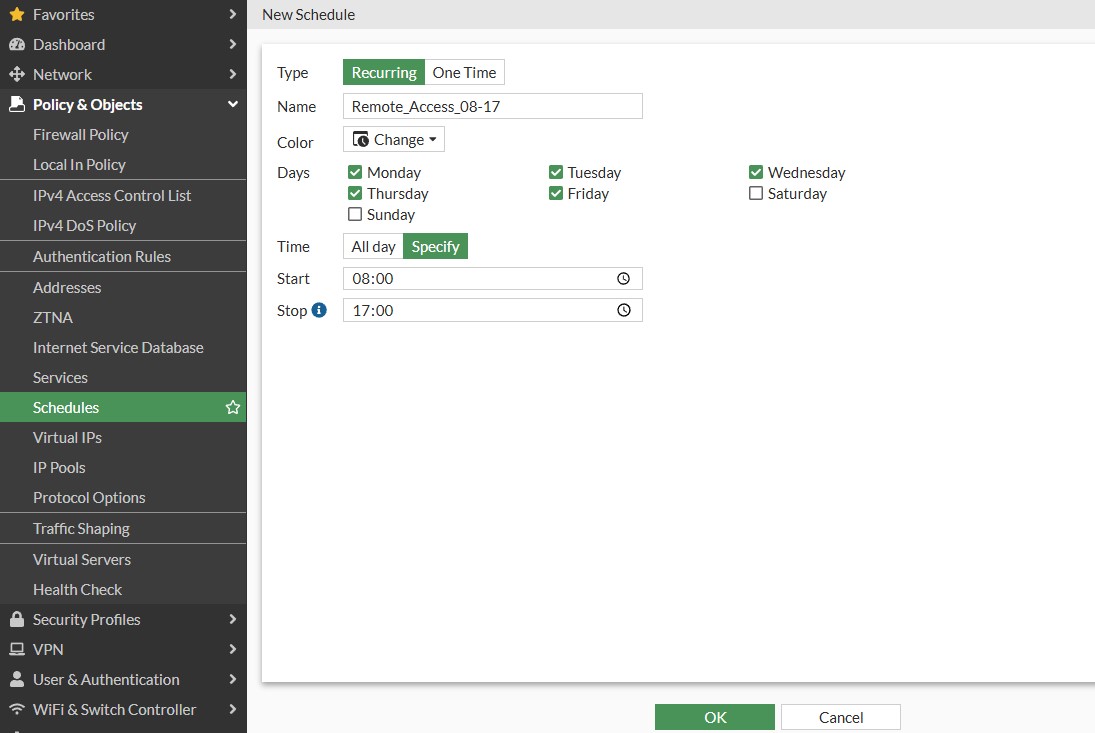Click the Security Profiles lock icon
The width and height of the screenshot is (1095, 733).
(17, 619)
